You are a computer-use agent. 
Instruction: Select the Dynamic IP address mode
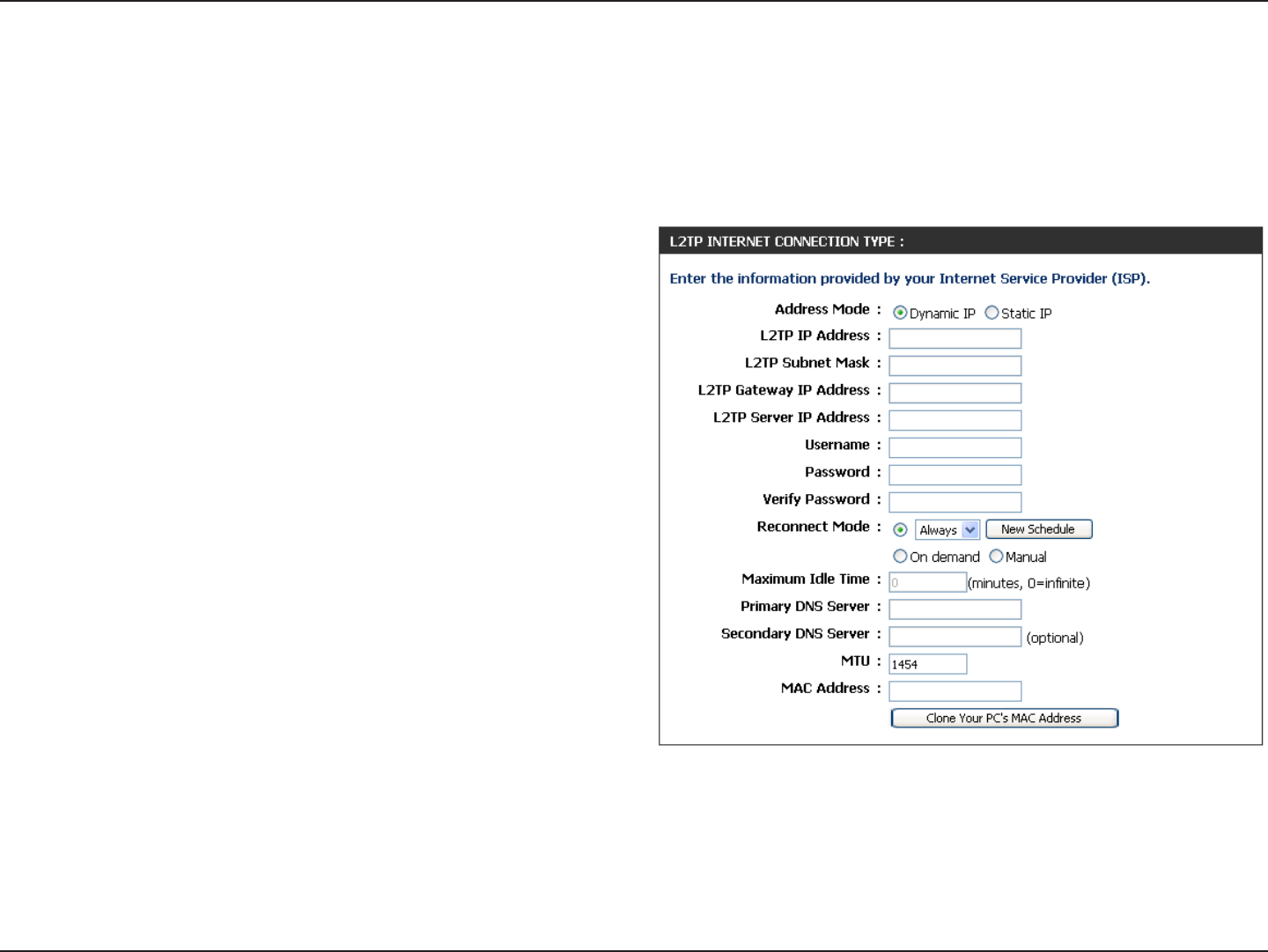pos(900,313)
